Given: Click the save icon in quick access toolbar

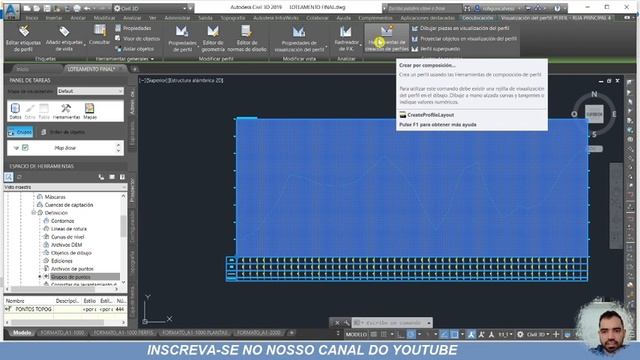Looking at the screenshot, I should [47, 8].
